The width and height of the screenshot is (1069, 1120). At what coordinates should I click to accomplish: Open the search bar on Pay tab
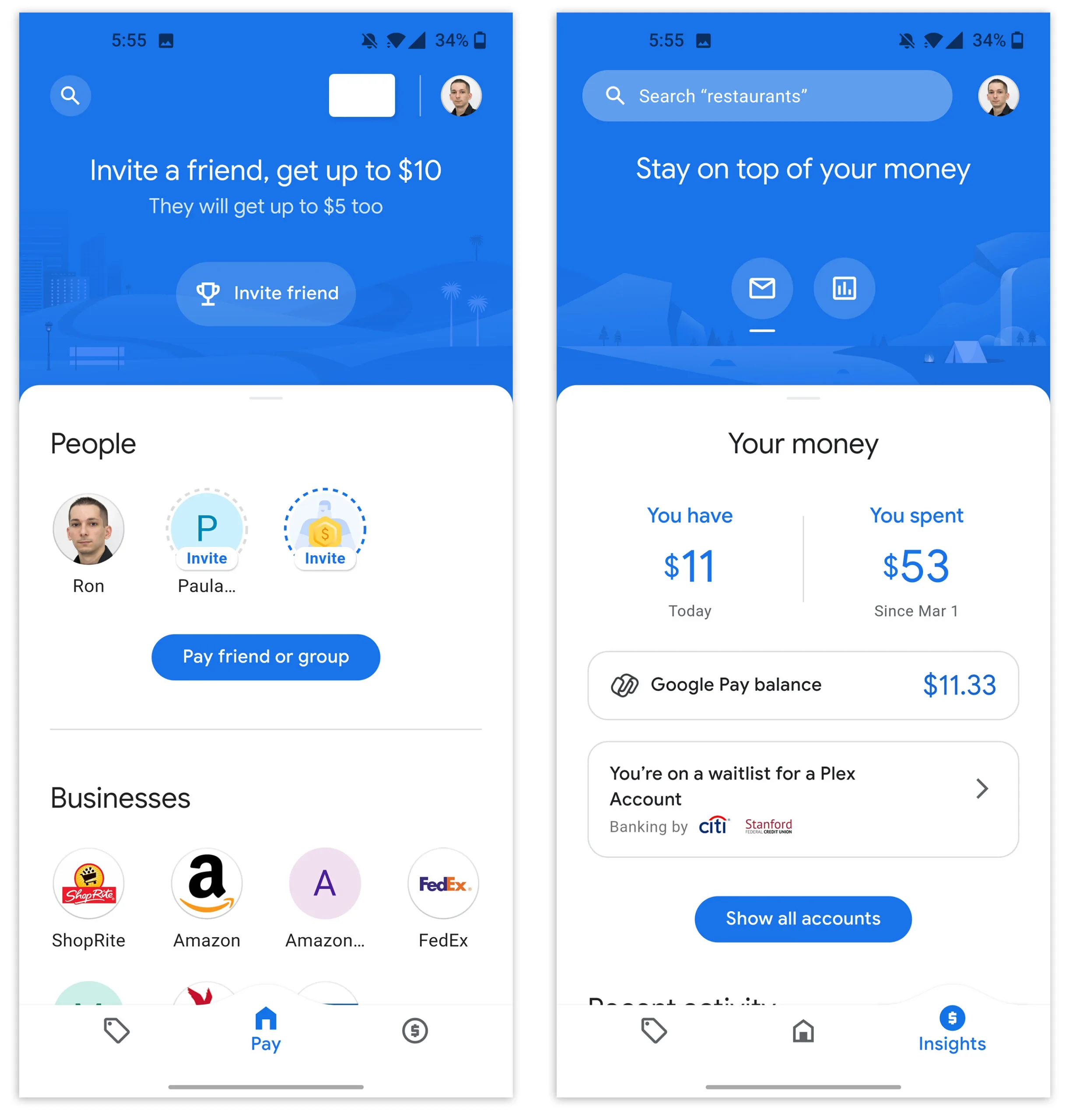coord(70,95)
